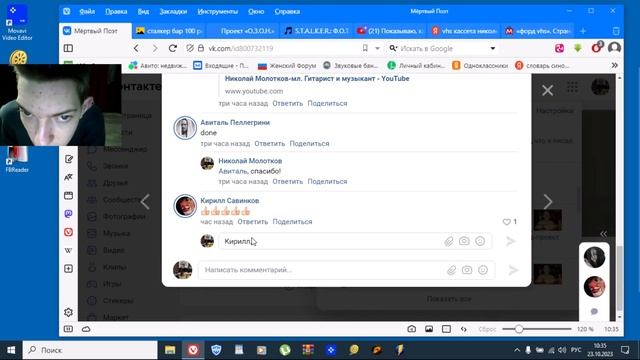Open Windows Start button
This screenshot has width=640, height=360.
pyautogui.click(x=11, y=350)
